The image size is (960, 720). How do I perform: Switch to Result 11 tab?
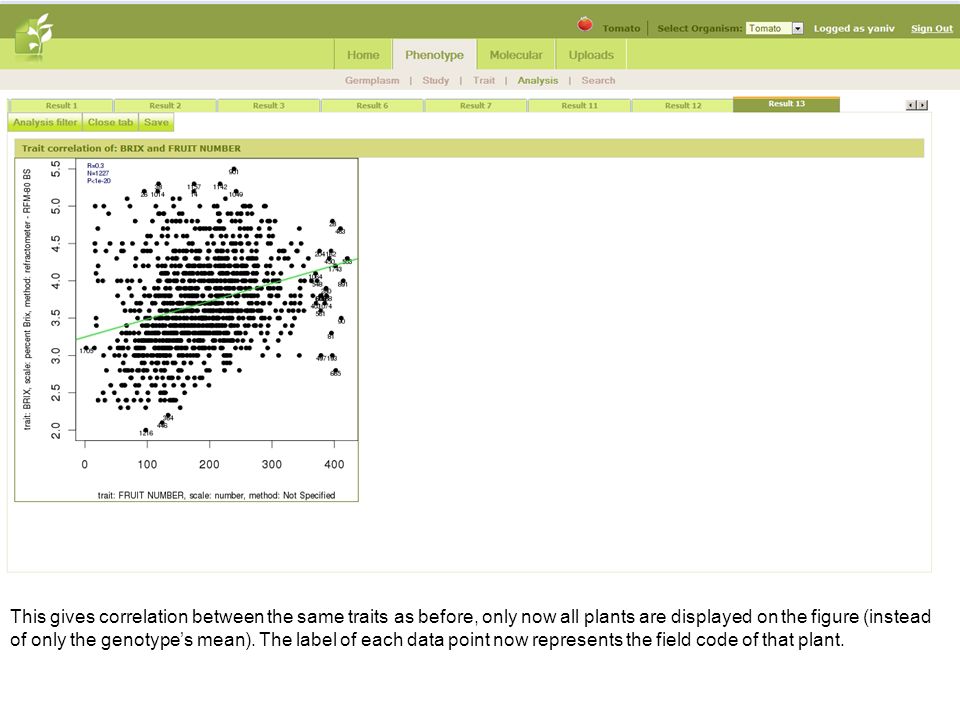pos(579,105)
